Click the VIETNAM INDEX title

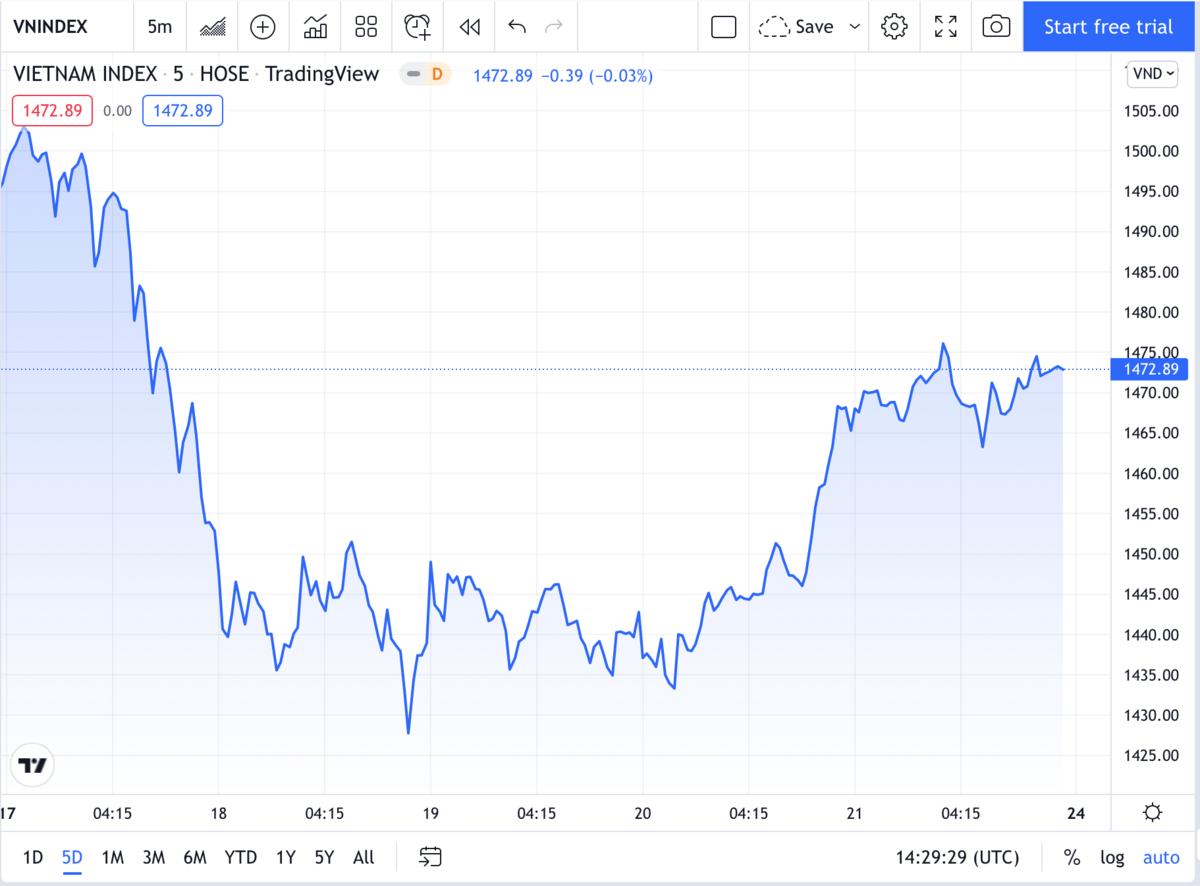click(85, 74)
